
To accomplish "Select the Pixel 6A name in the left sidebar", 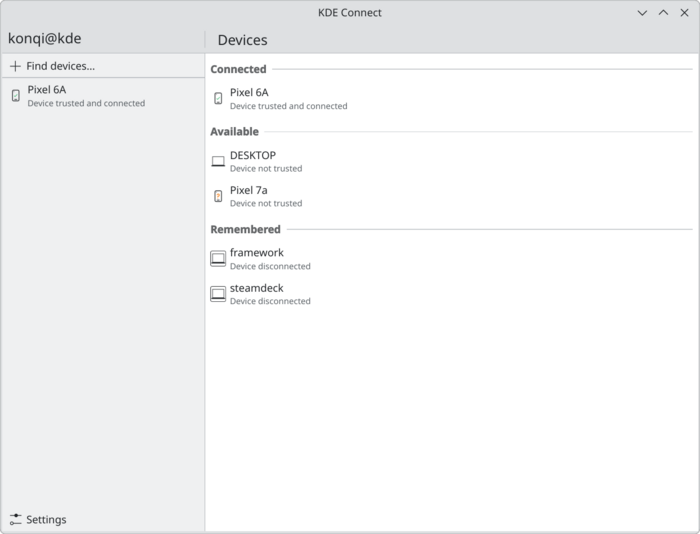I will [47, 89].
